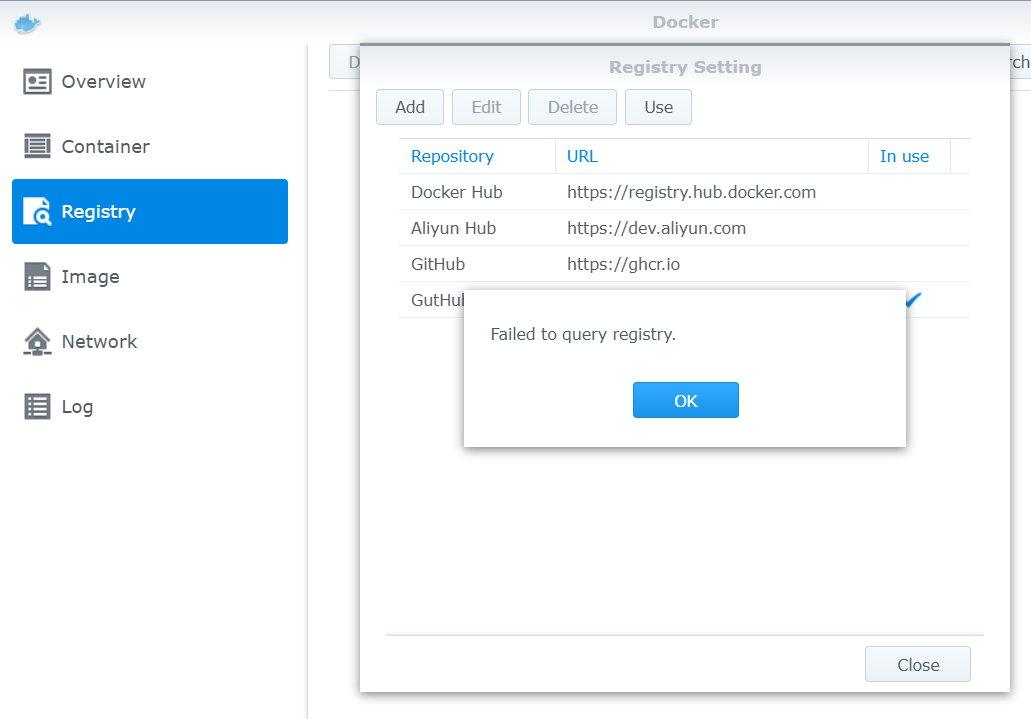
Task: Open the Overview section label
Action: pos(104,82)
